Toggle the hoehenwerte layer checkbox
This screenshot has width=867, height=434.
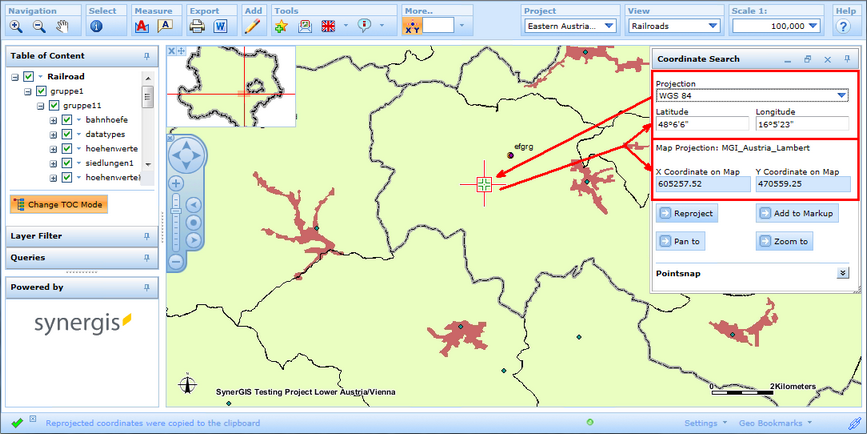coord(67,149)
